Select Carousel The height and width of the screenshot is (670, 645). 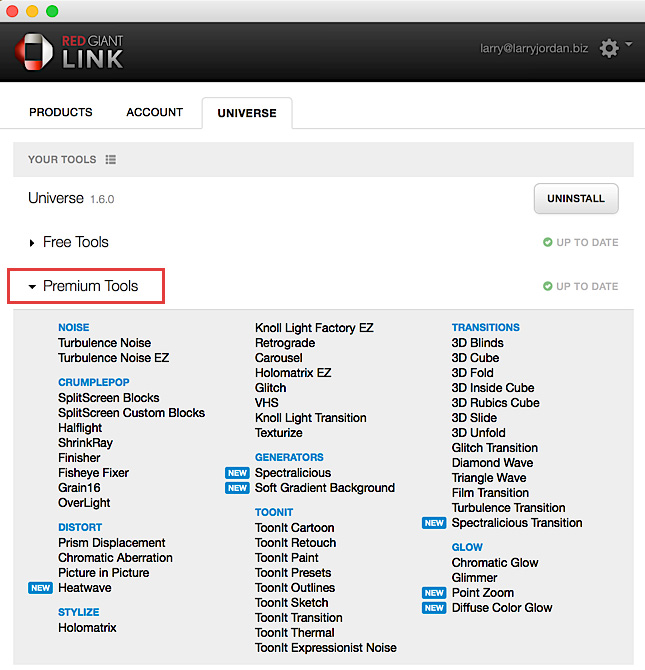[279, 358]
